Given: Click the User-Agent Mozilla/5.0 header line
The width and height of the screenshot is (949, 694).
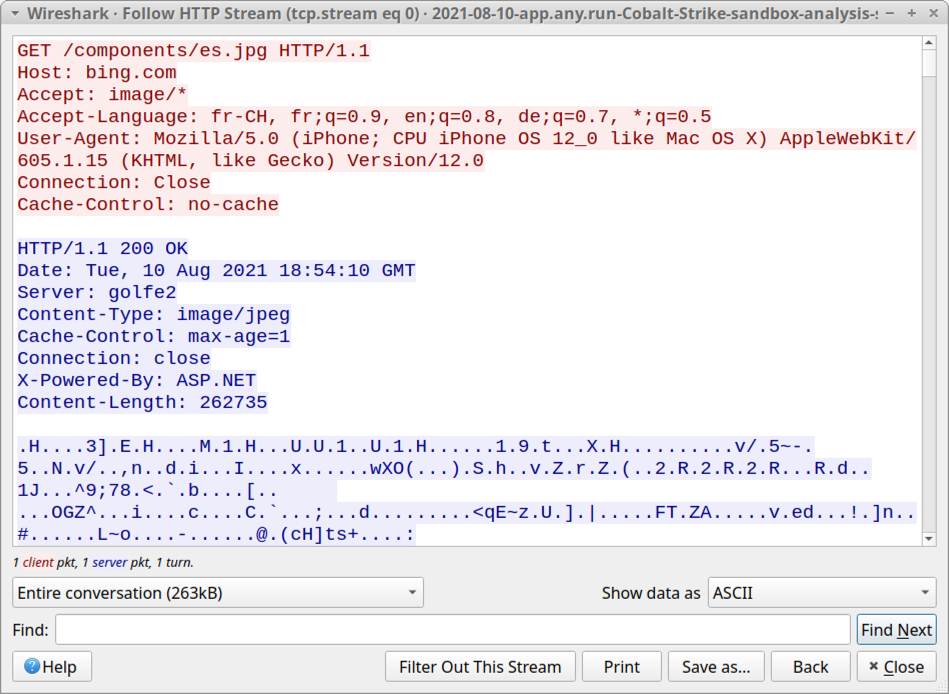Looking at the screenshot, I should pos(467,139).
